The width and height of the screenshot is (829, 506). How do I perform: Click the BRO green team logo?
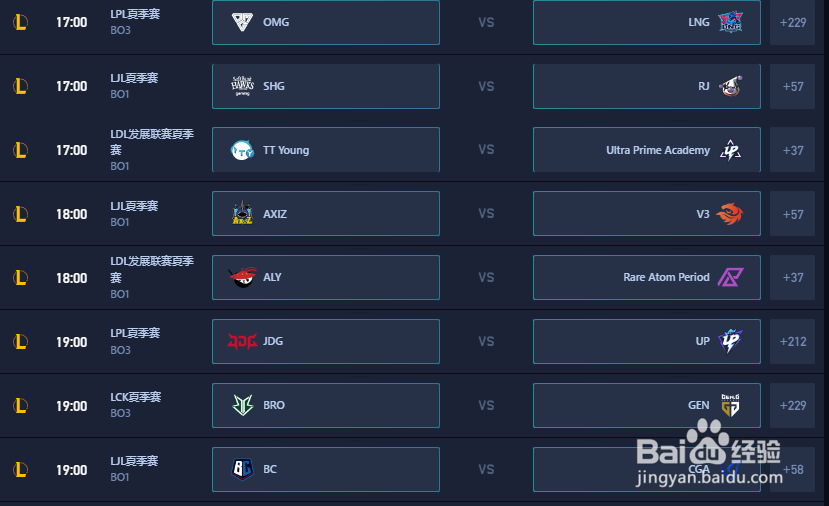(x=243, y=406)
